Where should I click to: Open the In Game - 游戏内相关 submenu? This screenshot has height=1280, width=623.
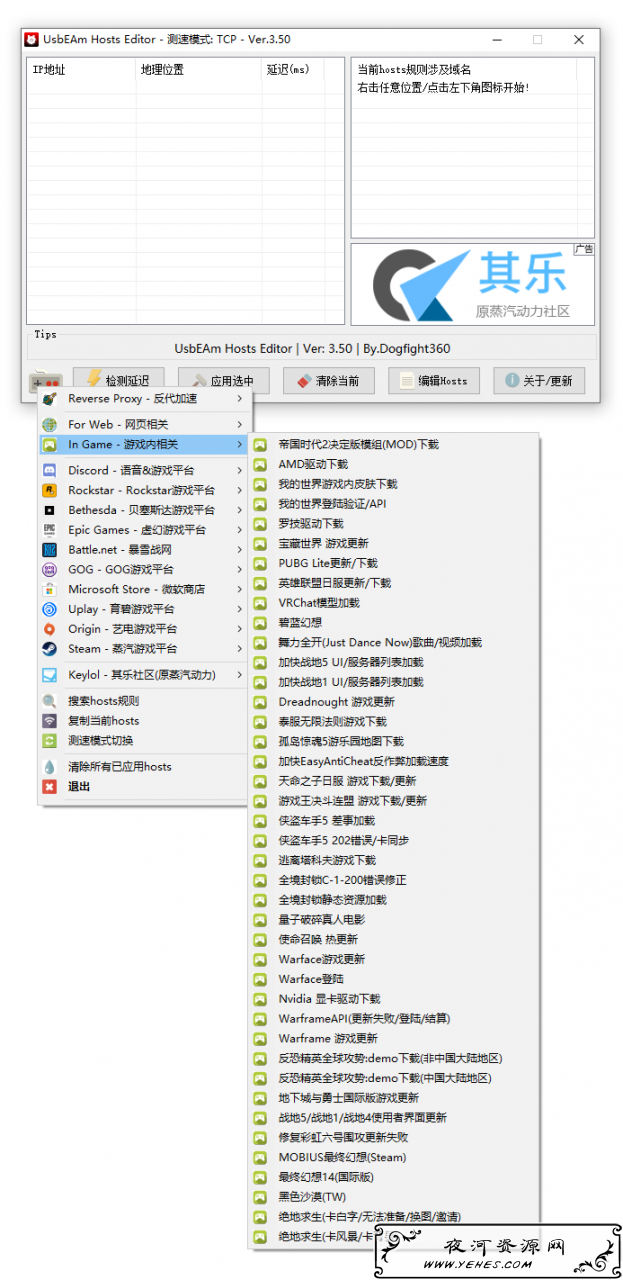pos(144,445)
